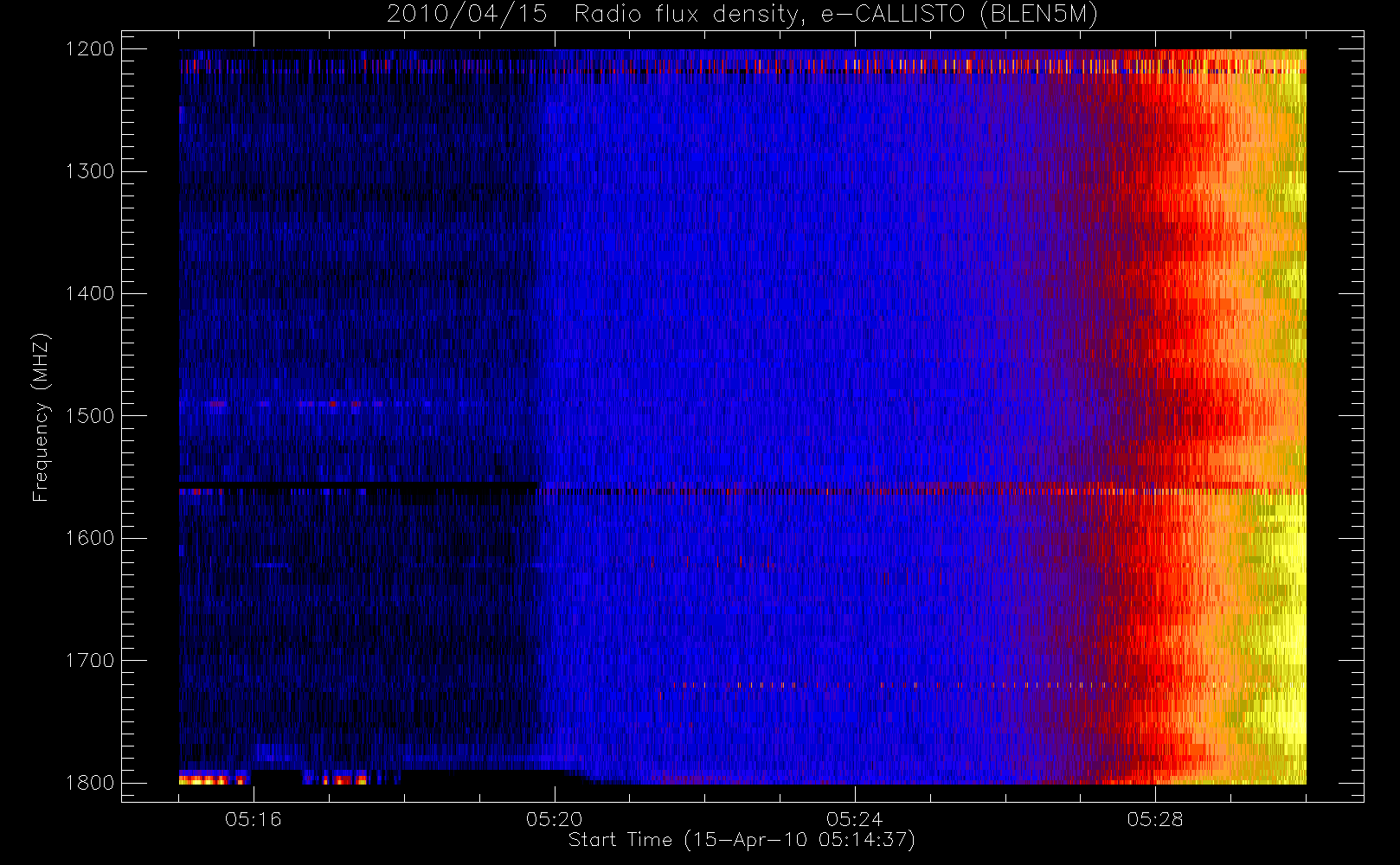Select the 1200 frequency tick label
The width and height of the screenshot is (1400, 865).
[90, 49]
